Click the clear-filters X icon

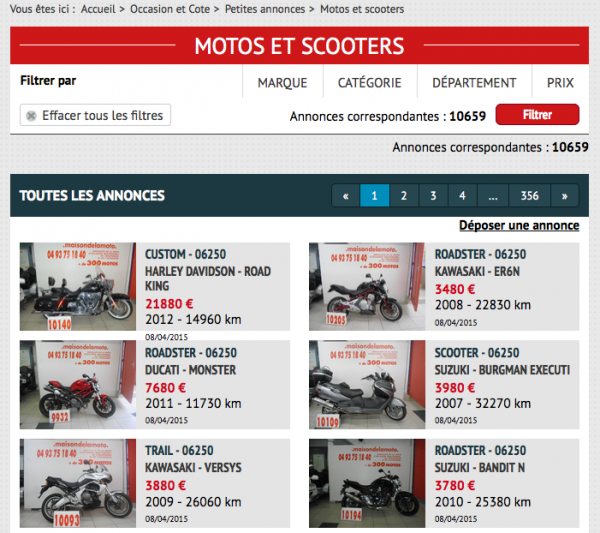pos(31,115)
